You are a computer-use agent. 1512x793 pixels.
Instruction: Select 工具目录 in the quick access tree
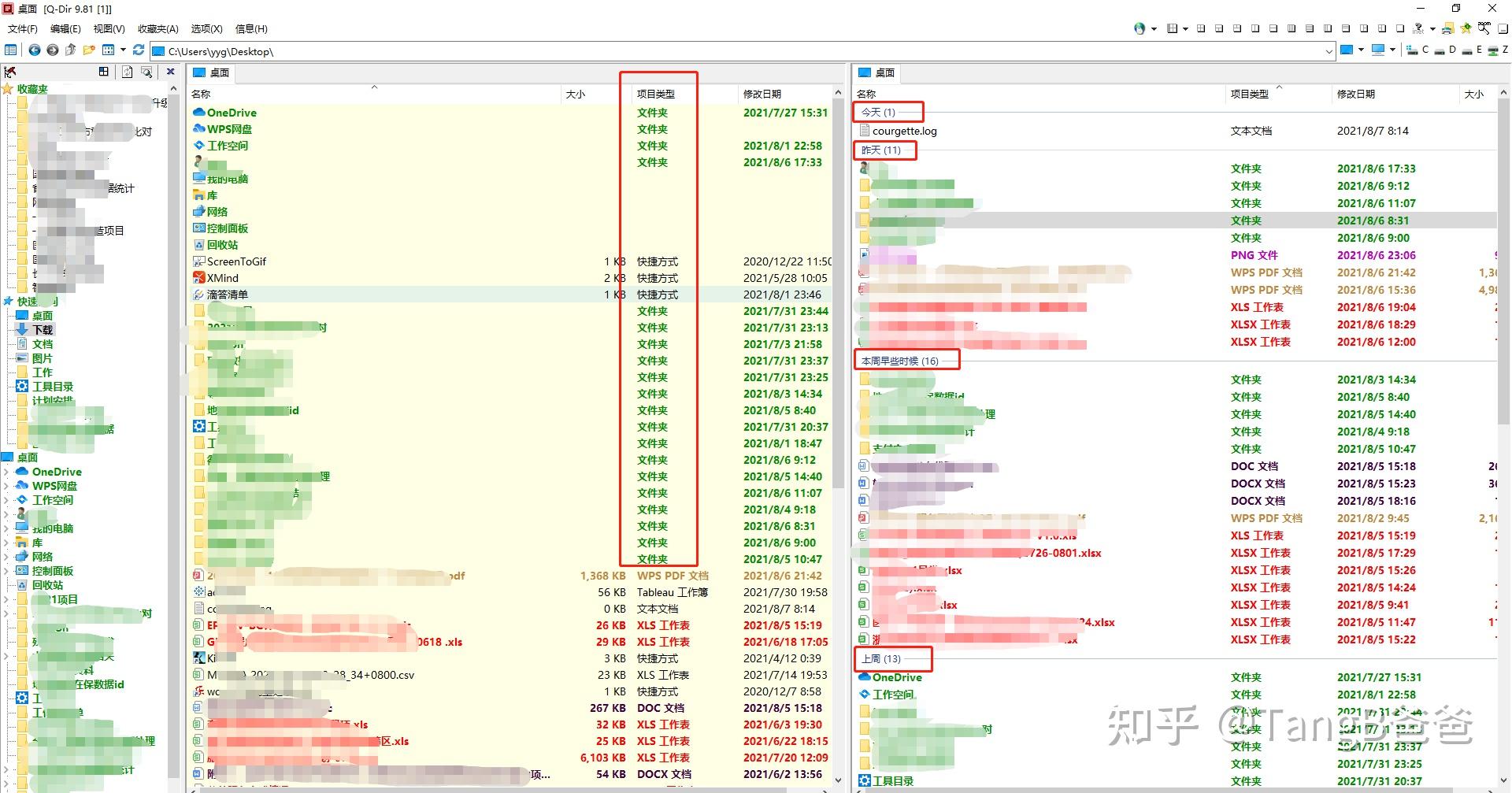pos(53,387)
